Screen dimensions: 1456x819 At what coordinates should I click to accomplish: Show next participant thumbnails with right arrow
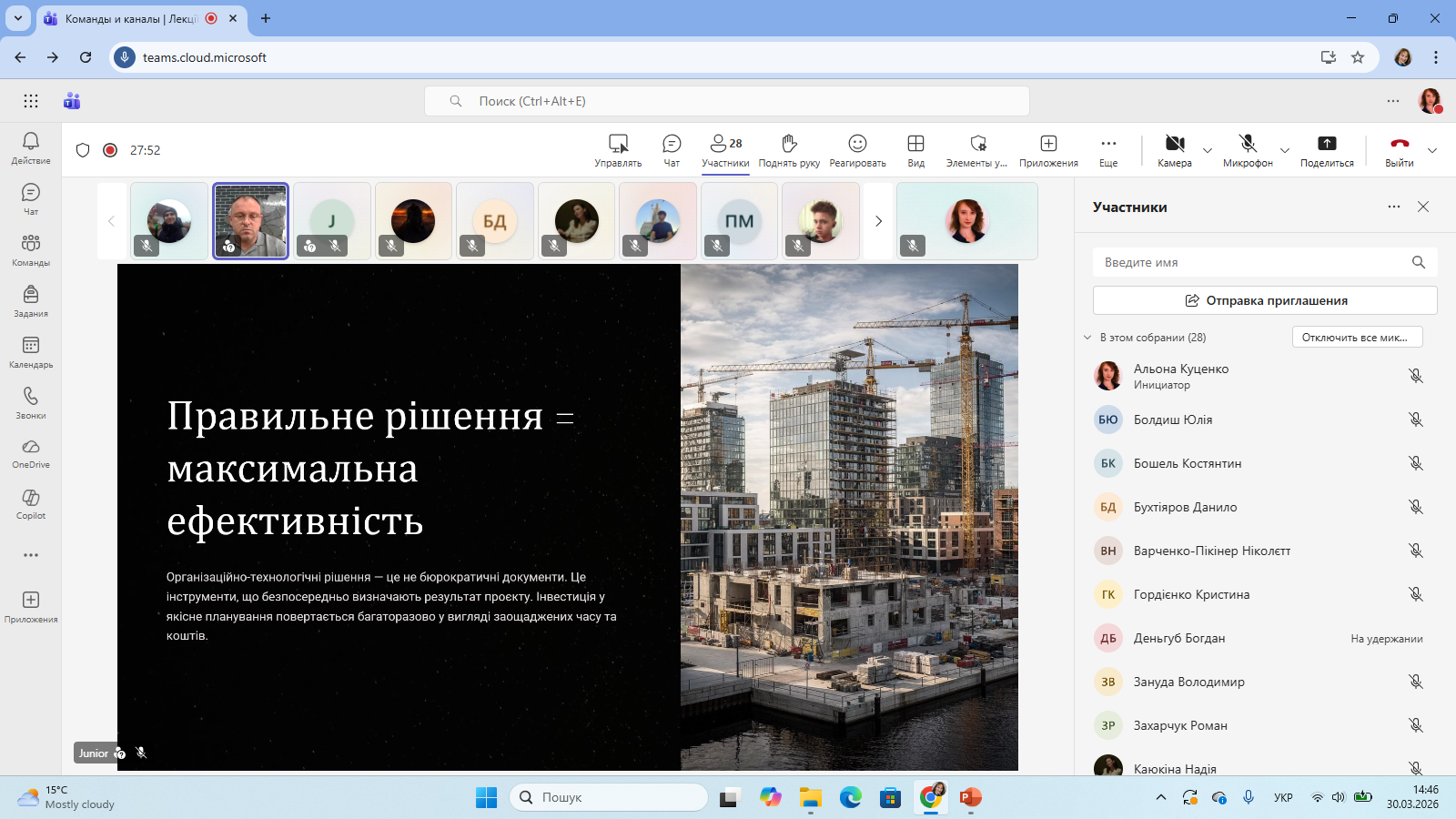878,221
